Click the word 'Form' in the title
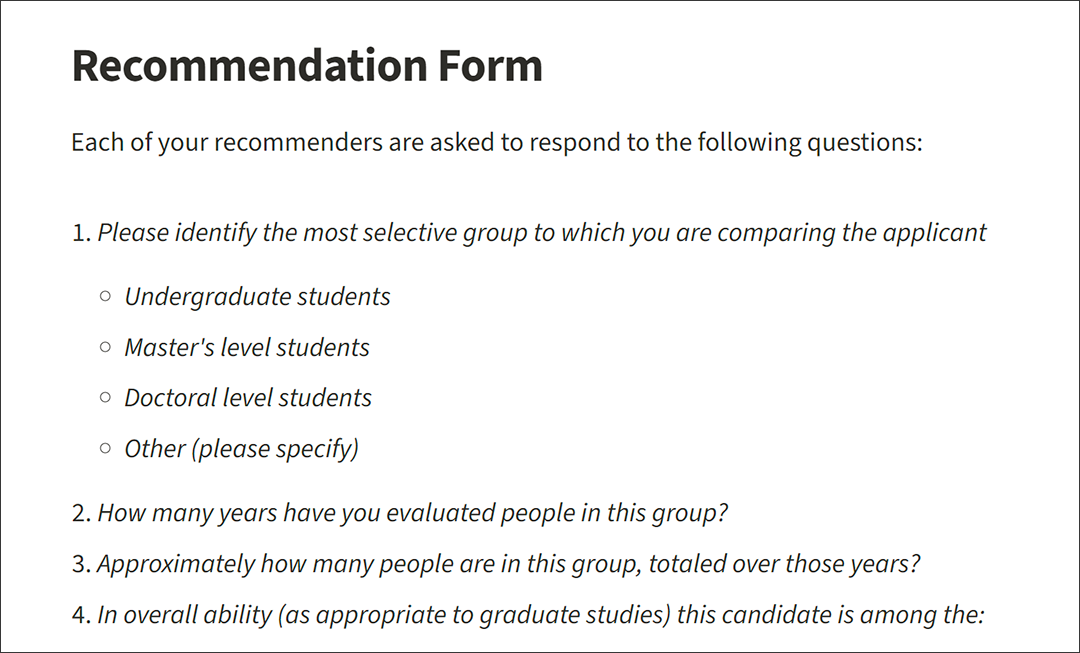The width and height of the screenshot is (1080, 653). 490,65
